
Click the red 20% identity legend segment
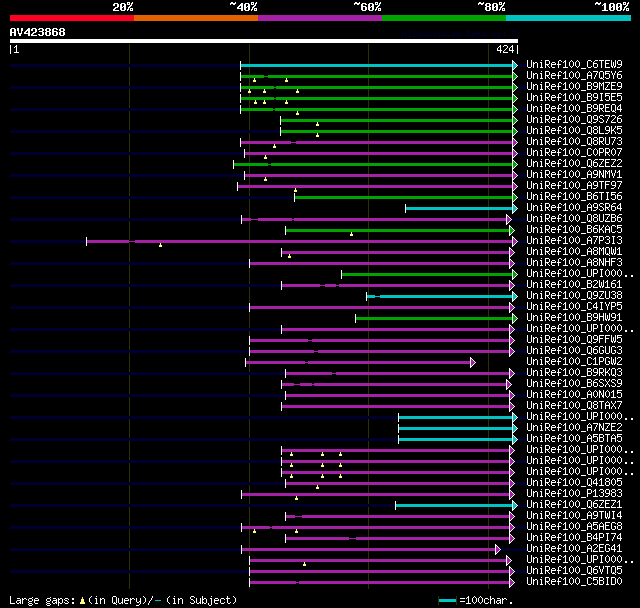72,18
